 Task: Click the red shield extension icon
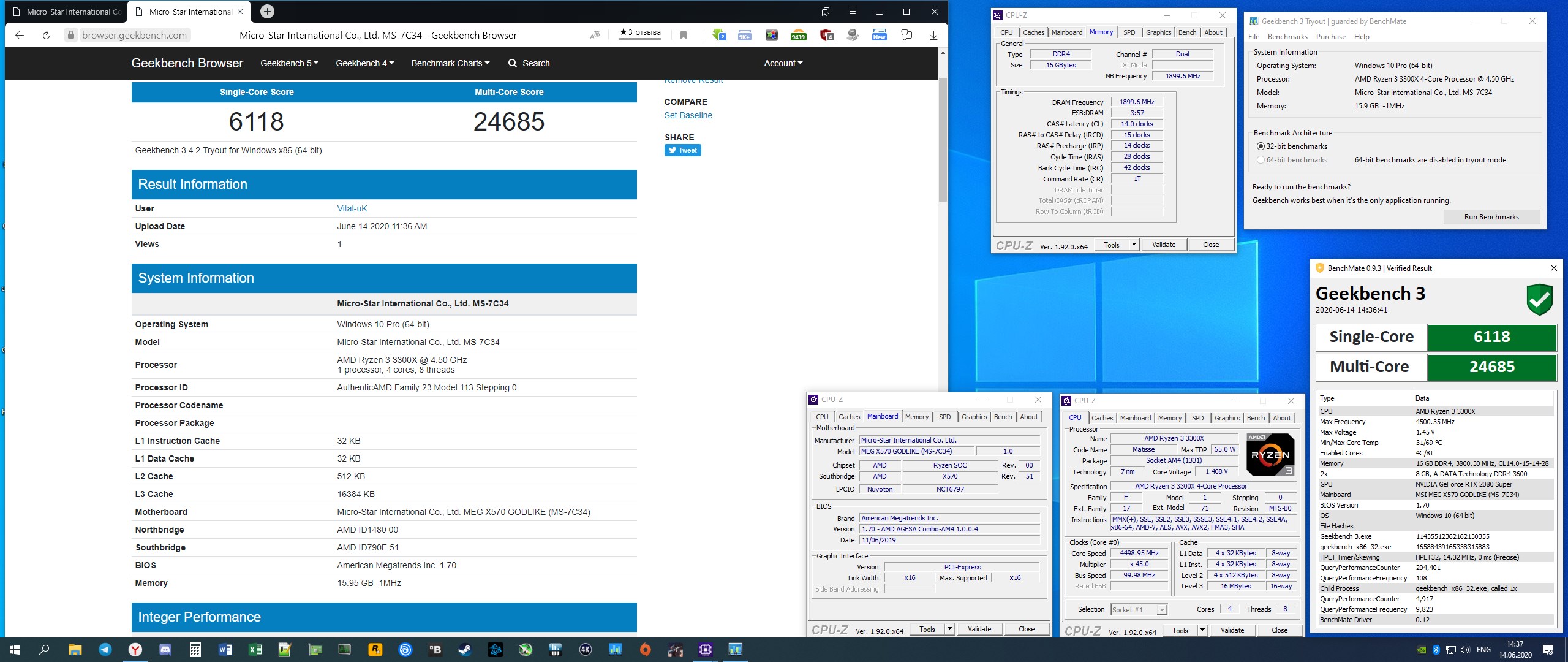[826, 35]
